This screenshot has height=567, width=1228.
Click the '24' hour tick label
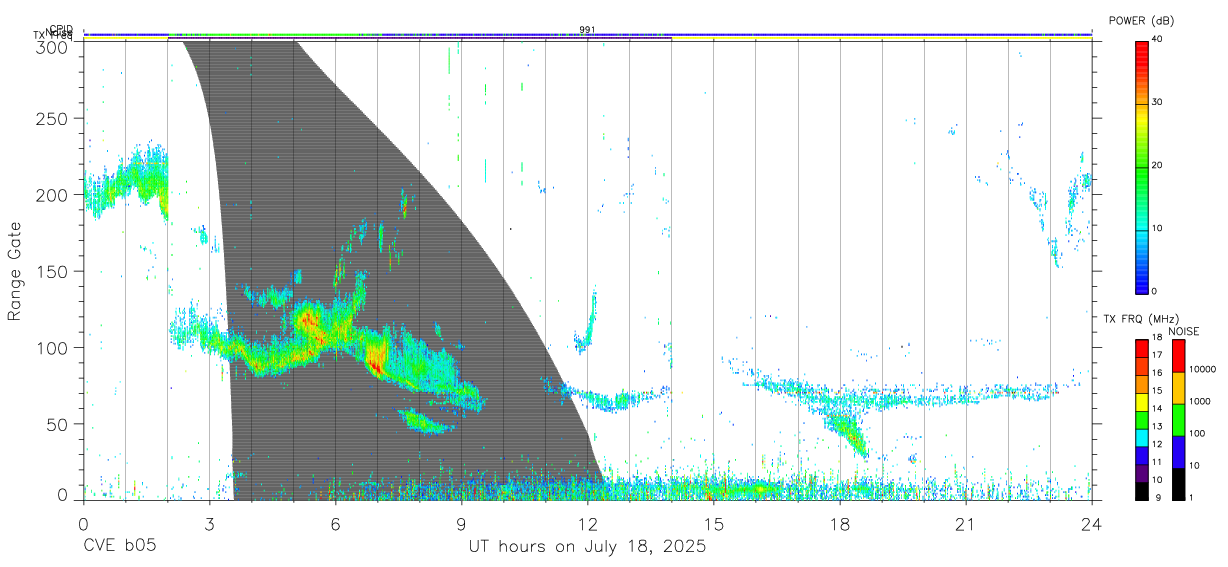coord(1092,524)
